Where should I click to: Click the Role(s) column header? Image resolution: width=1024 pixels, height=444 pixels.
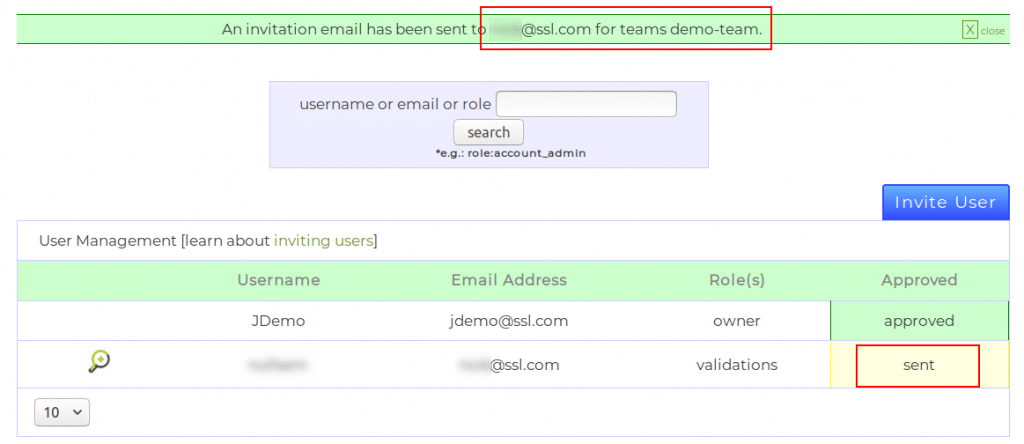[x=736, y=281]
